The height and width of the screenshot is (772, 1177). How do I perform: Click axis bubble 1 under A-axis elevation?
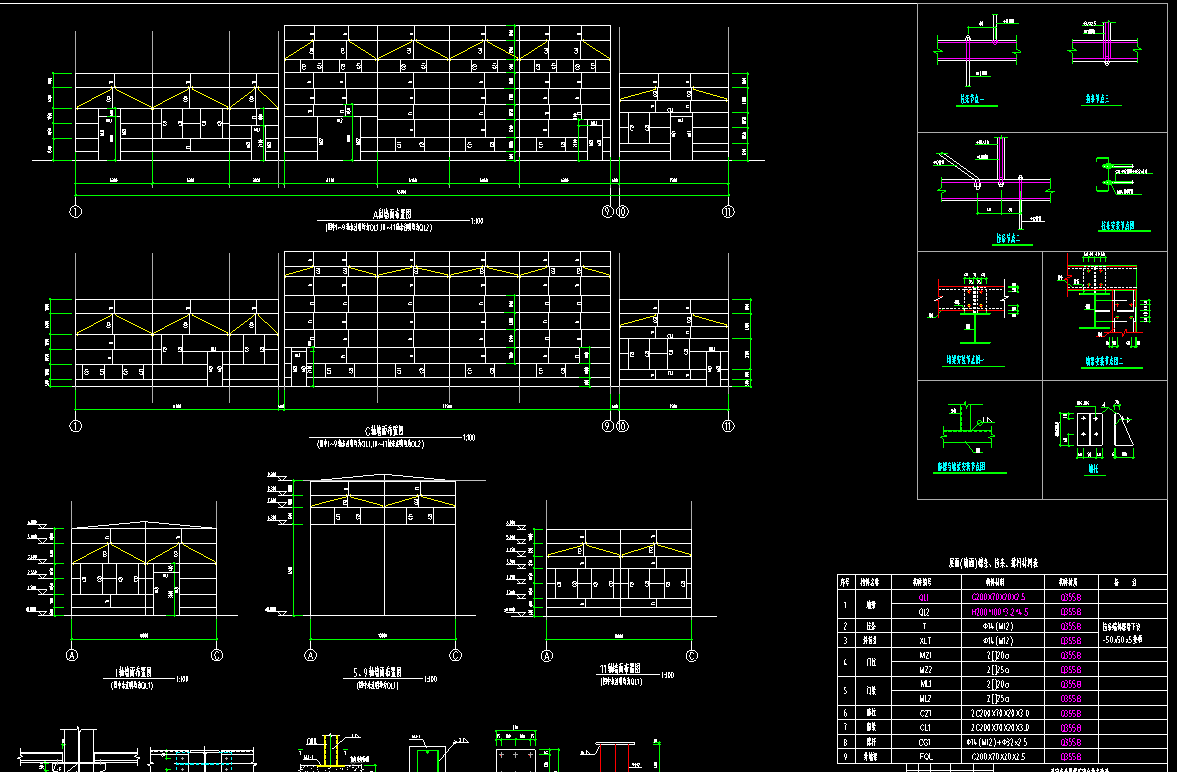(x=75, y=211)
